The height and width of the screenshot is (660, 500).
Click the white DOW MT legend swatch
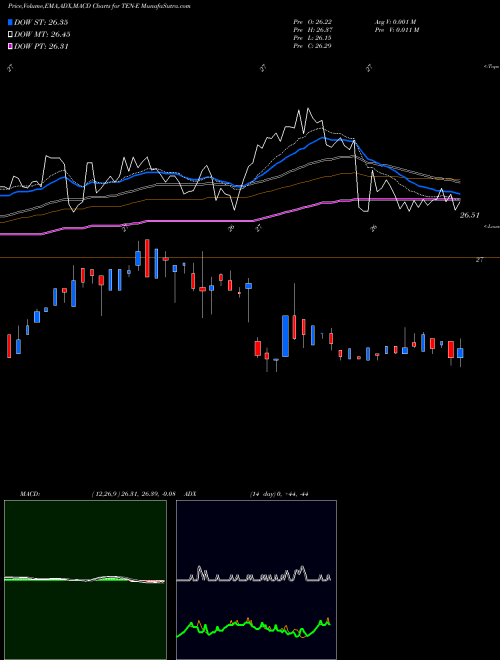pyautogui.click(x=10, y=35)
